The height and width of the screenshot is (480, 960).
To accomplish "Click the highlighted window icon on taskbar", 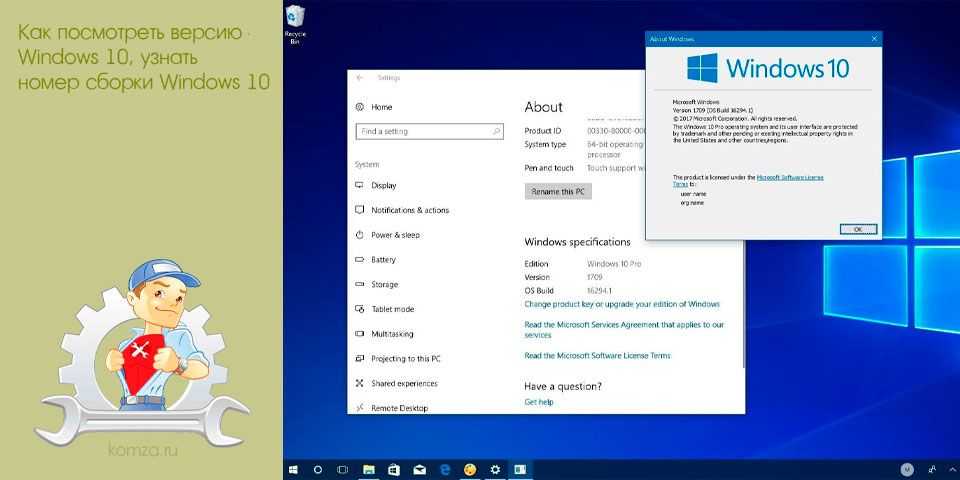I will point(520,470).
